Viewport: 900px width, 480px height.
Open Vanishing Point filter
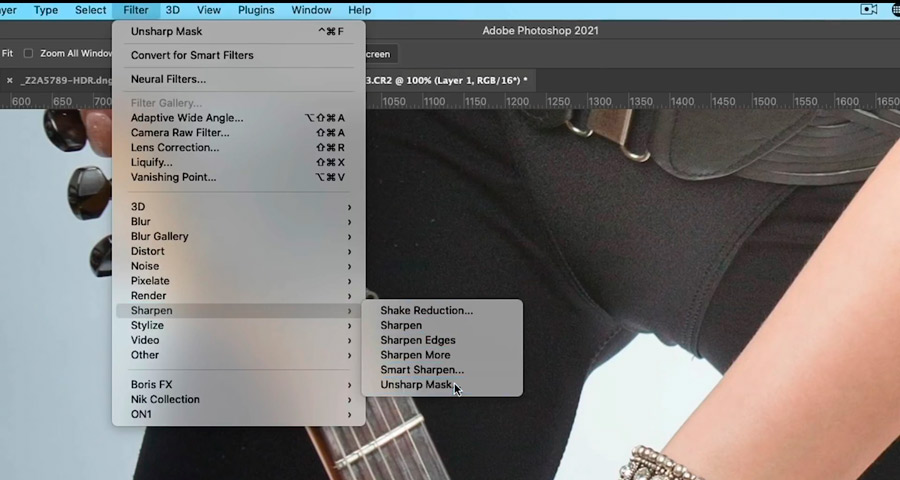(238, 177)
